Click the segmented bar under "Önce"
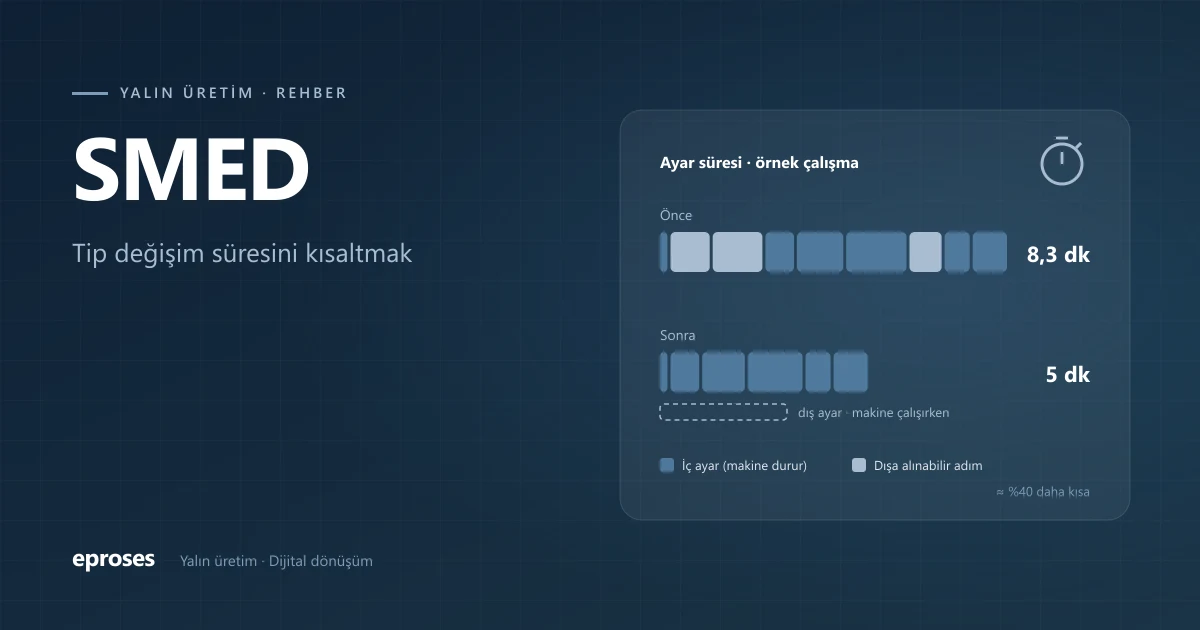 [834, 252]
